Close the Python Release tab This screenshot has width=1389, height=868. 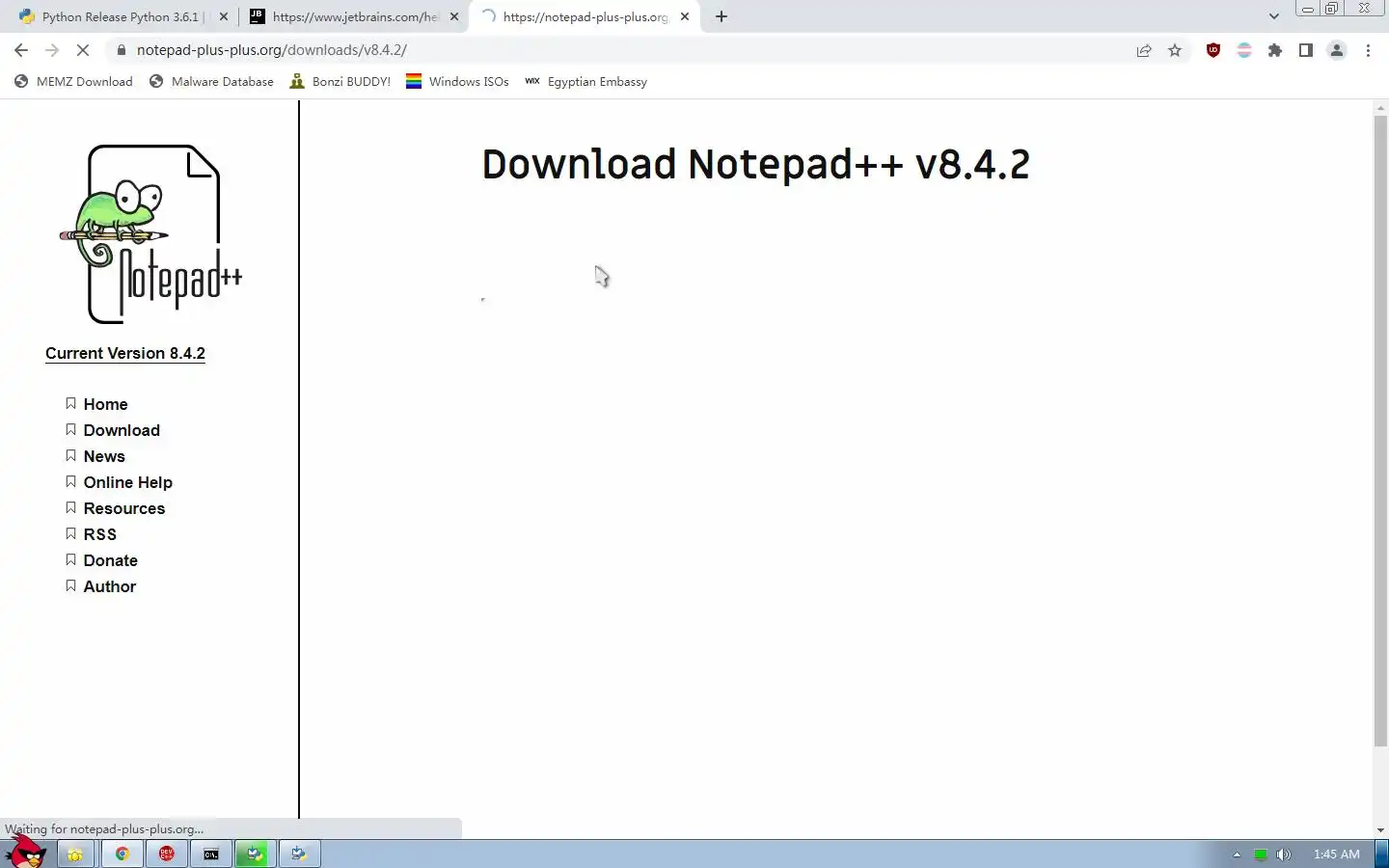(224, 16)
